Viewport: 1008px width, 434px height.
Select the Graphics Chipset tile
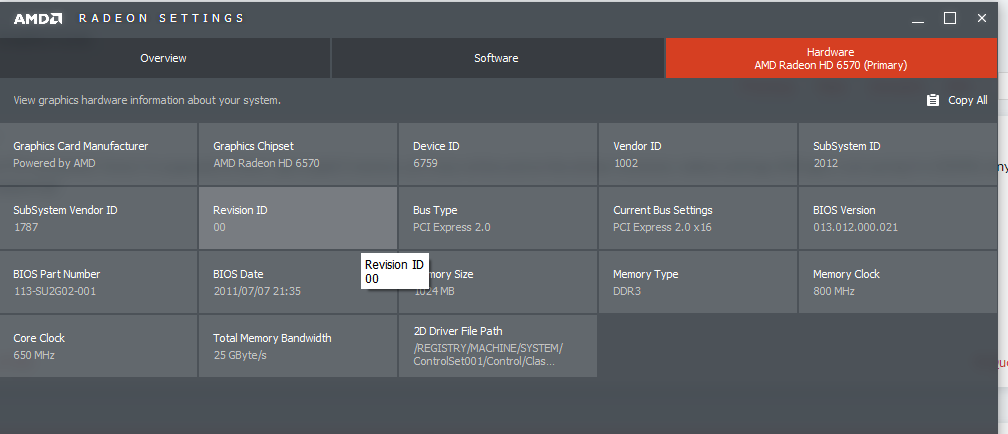298,154
